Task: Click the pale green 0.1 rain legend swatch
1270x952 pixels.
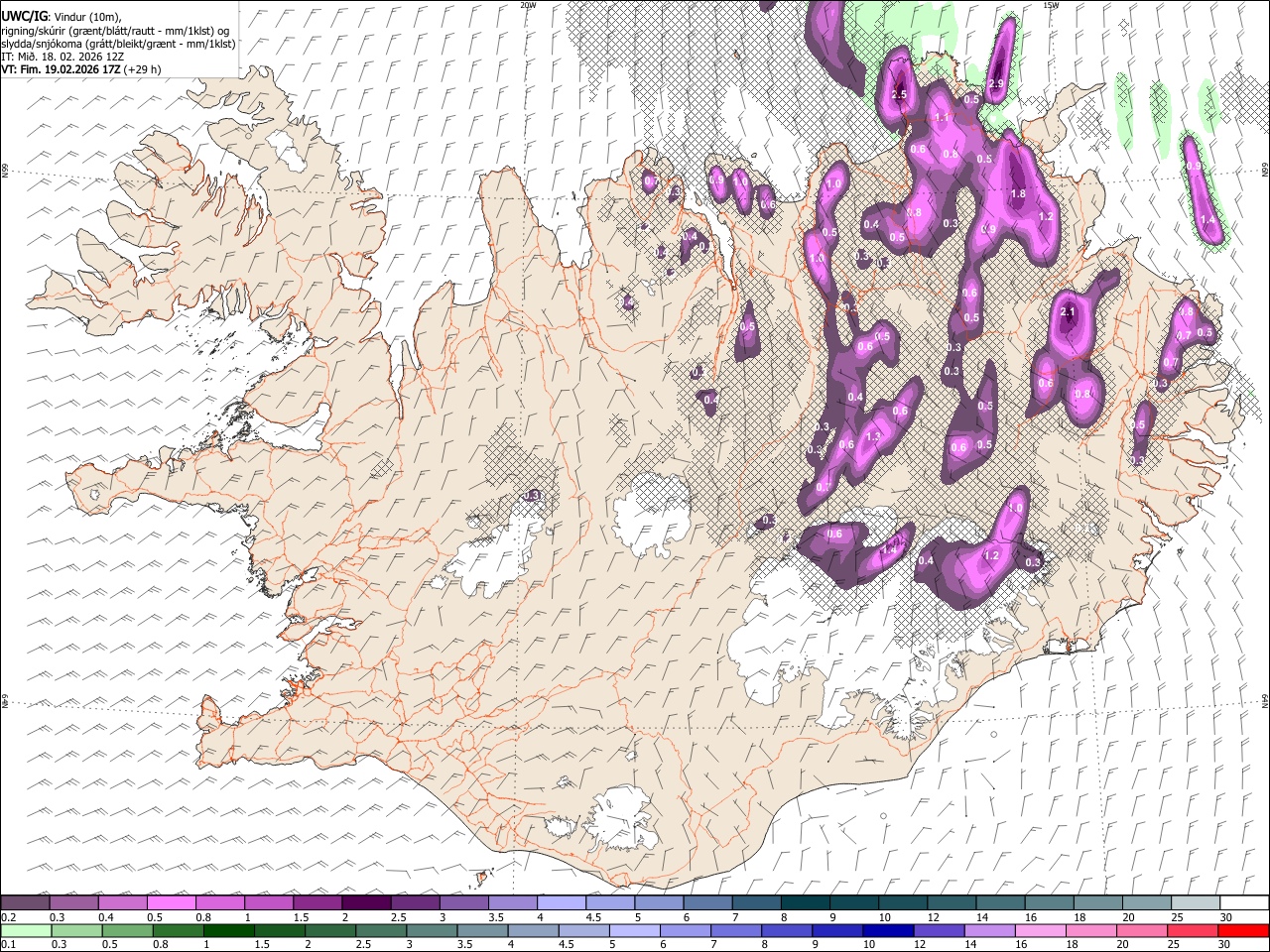Action: (25, 931)
